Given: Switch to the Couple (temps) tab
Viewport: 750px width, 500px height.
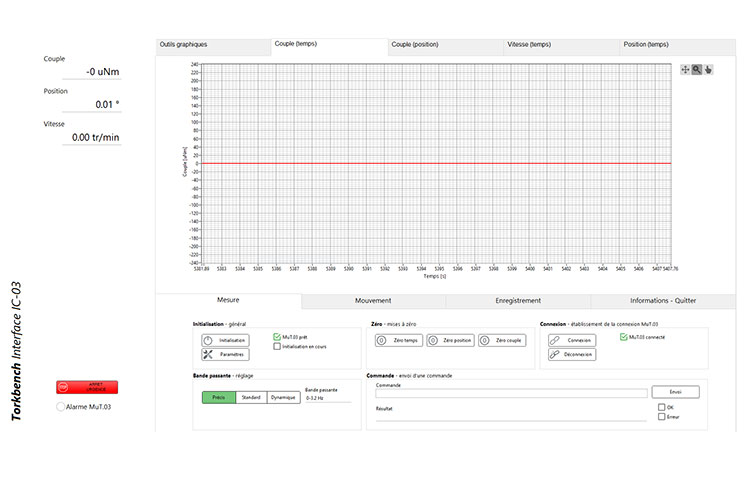Looking at the screenshot, I should (330, 46).
